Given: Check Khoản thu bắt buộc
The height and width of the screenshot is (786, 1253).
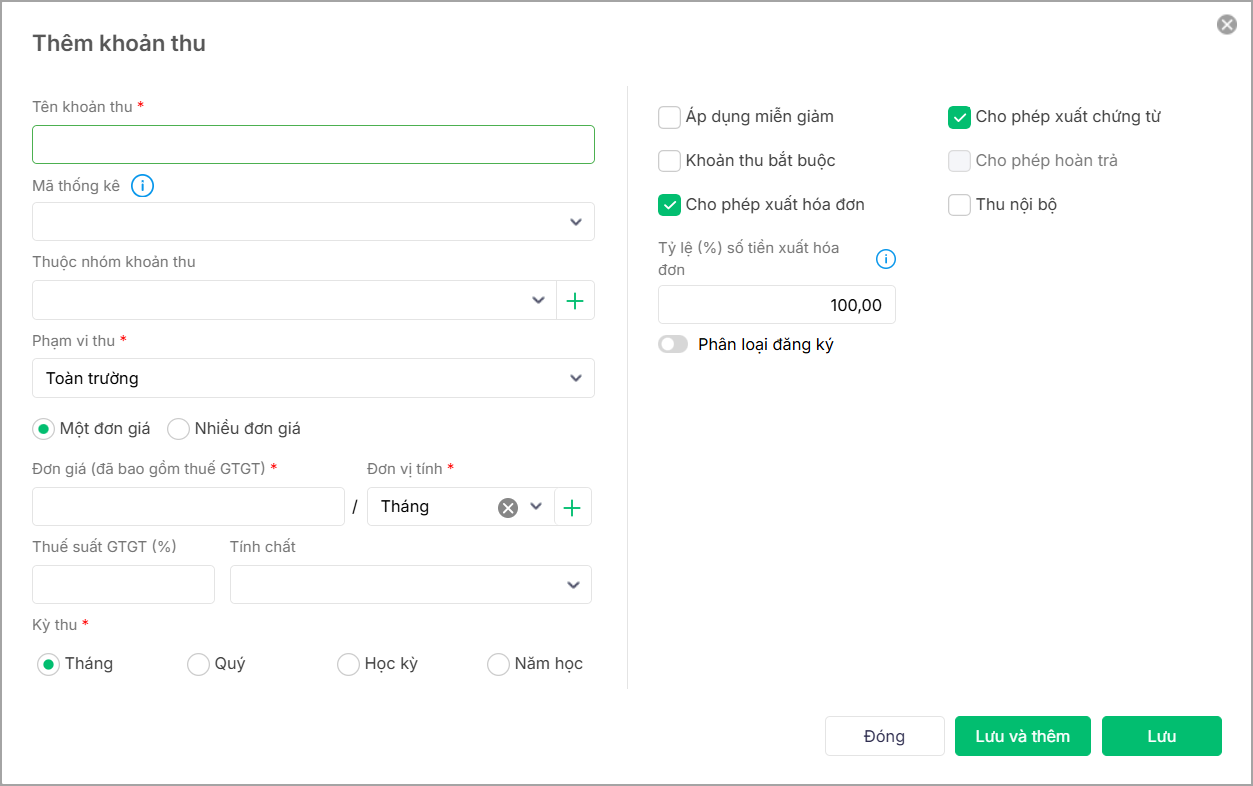Looking at the screenshot, I should [x=670, y=161].
